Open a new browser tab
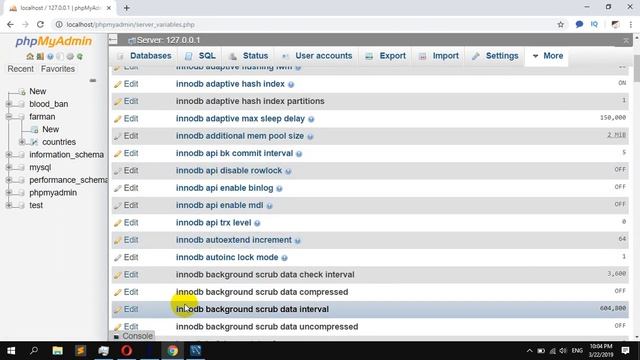Screen dimensions: 640x360 127,8
